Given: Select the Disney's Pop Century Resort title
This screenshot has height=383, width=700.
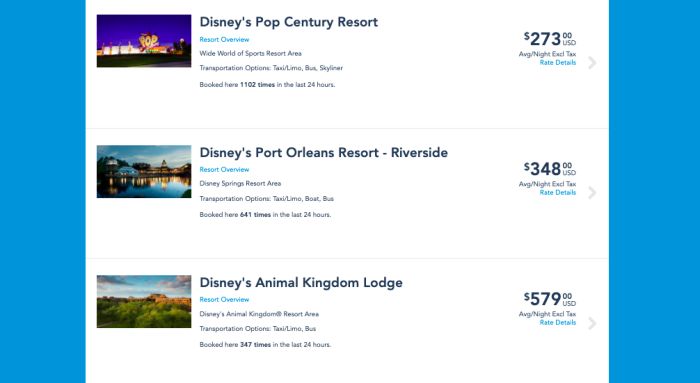Looking at the screenshot, I should (x=288, y=22).
